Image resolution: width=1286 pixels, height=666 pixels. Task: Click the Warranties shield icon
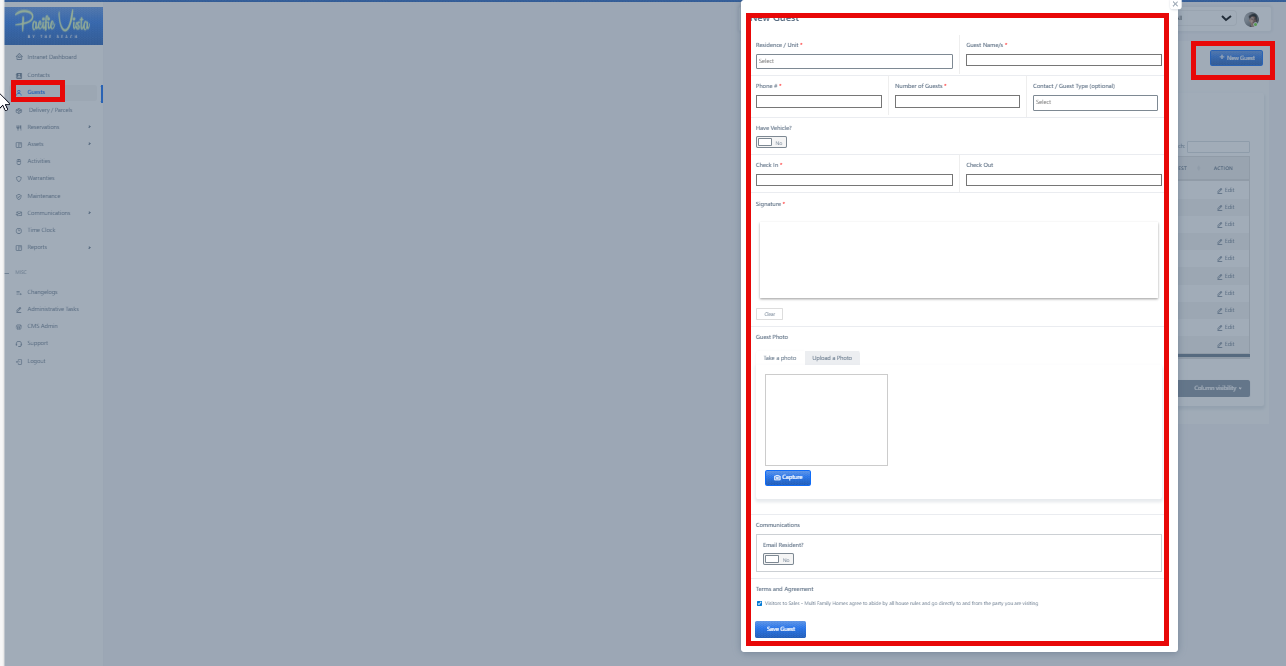(x=20, y=178)
